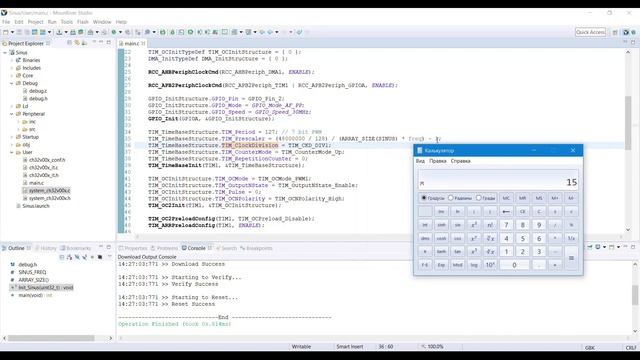Screen dimensions: 640x360
Task: Collapse the Sinus project node
Action: 5,53
